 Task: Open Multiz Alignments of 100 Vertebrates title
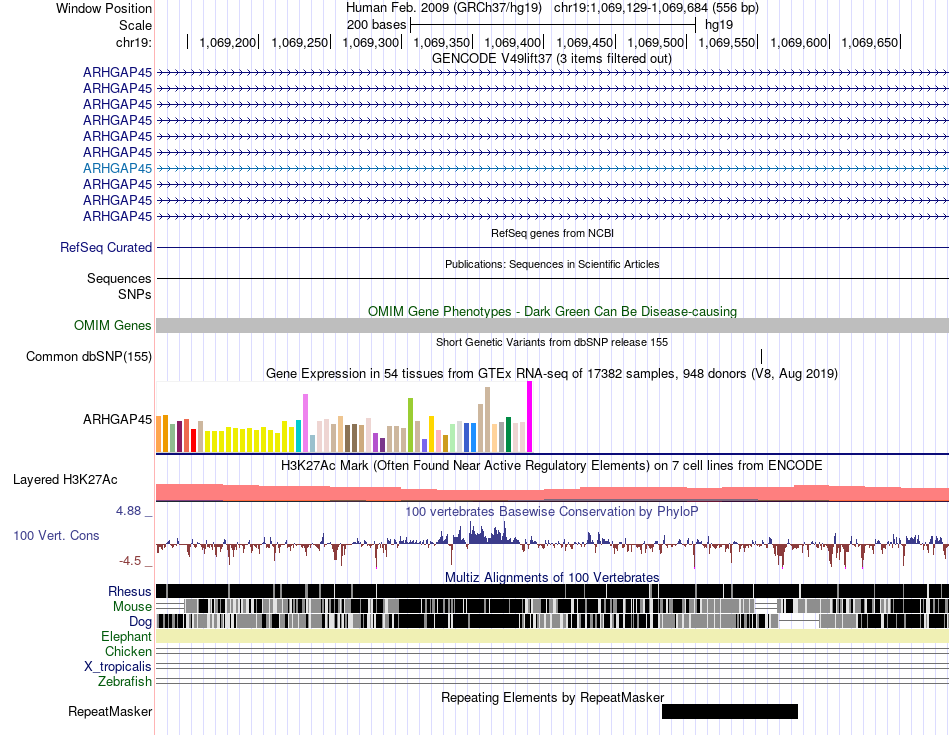552,577
